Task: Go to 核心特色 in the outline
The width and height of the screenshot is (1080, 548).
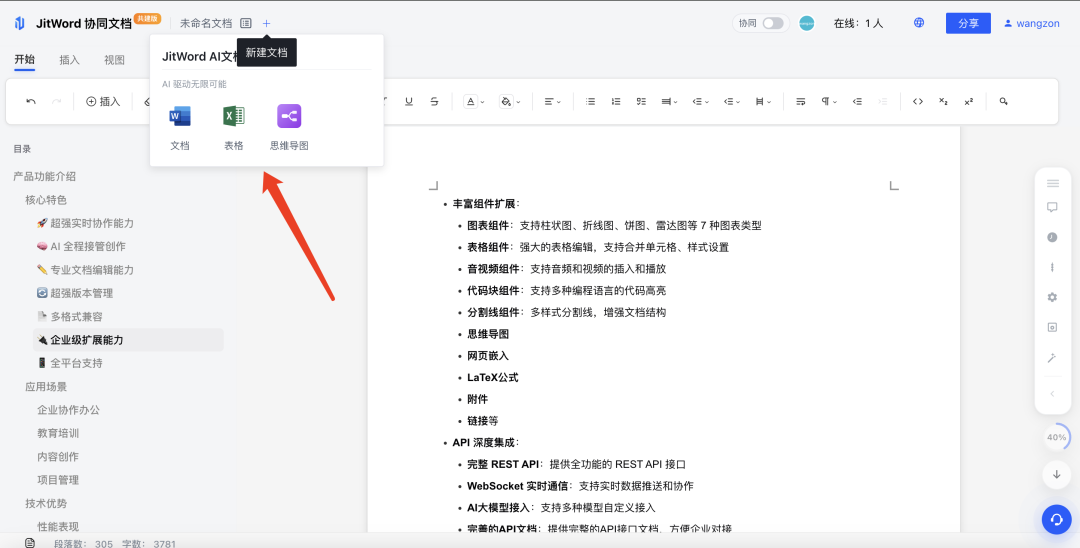Action: [46, 200]
